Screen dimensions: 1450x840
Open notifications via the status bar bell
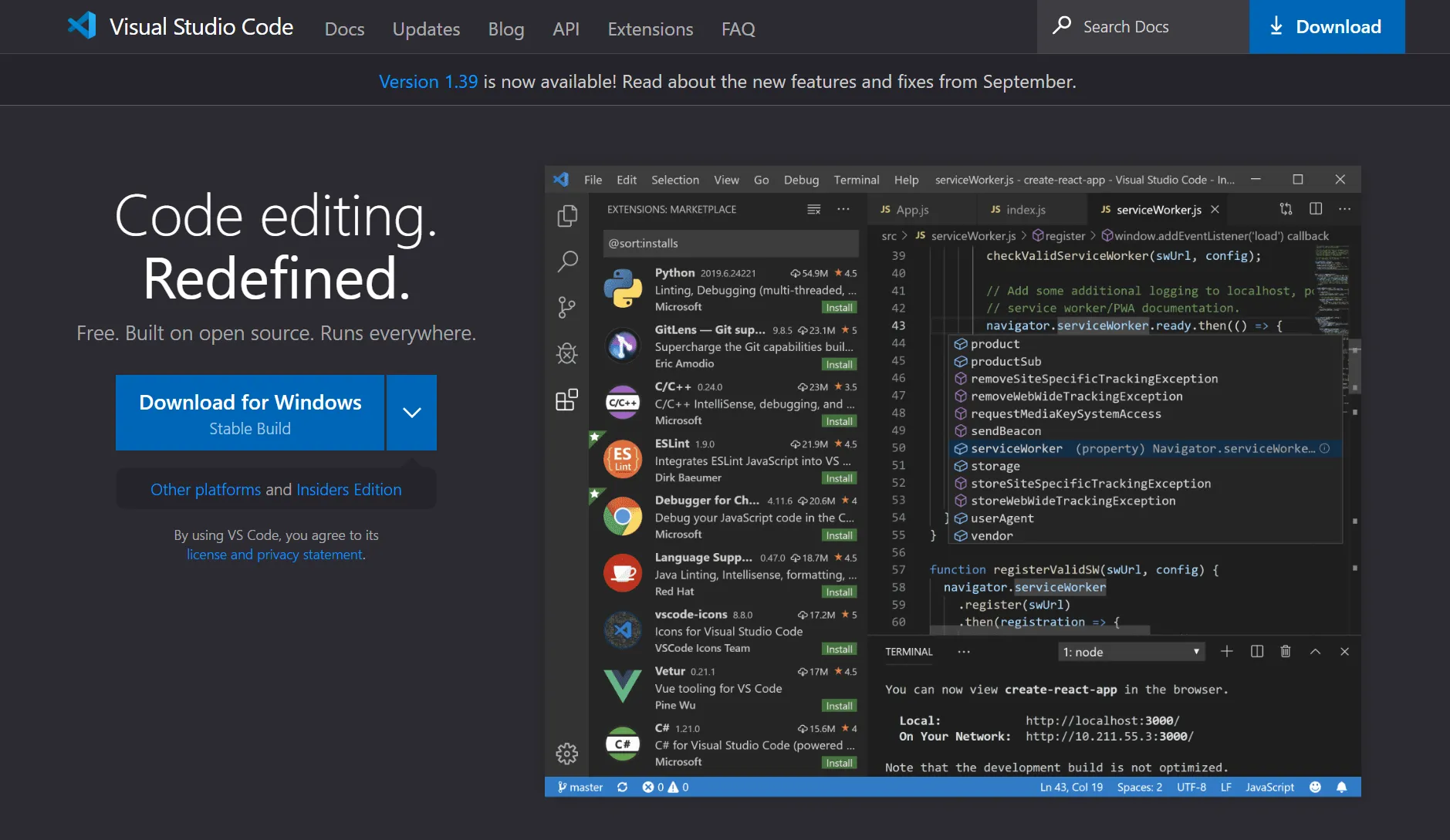(1341, 787)
